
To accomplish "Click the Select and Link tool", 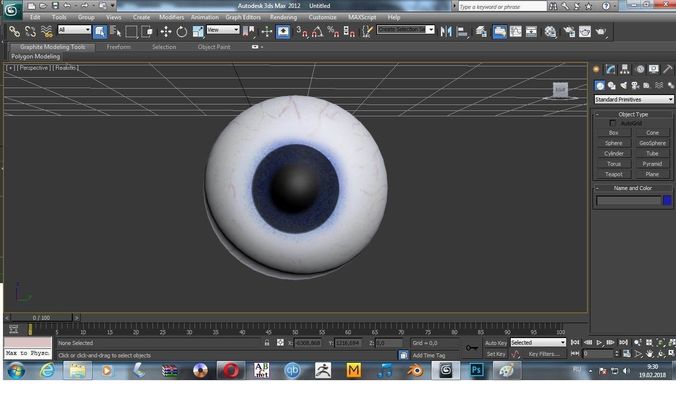I will click(x=14, y=31).
